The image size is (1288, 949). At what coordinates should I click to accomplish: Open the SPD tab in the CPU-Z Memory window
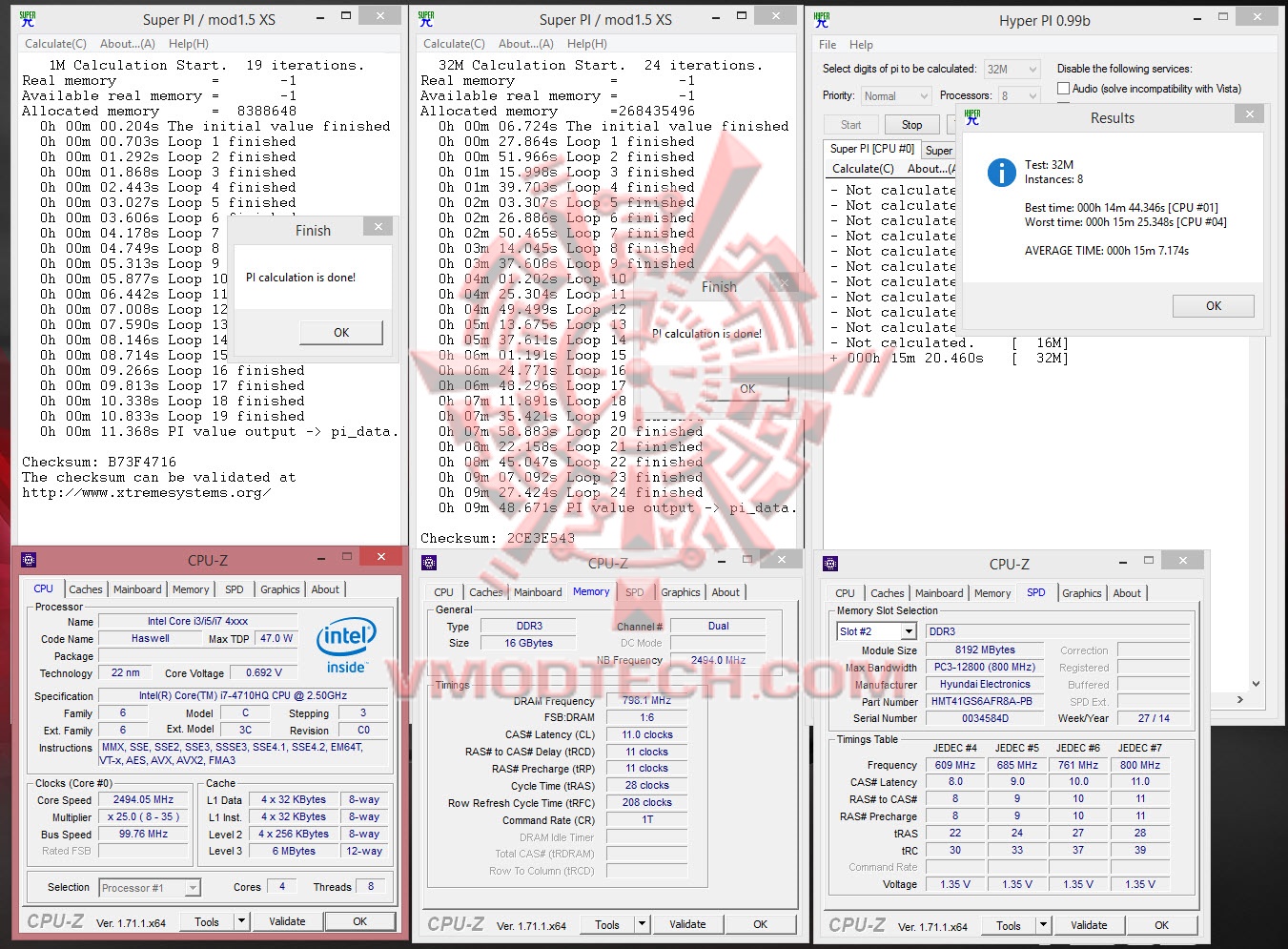click(x=634, y=592)
